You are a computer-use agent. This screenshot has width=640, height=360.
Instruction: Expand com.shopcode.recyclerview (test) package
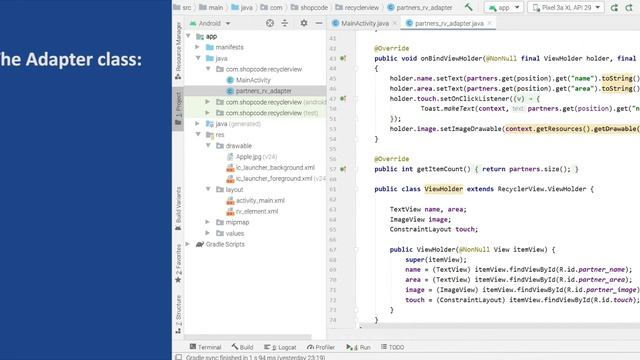(207, 113)
